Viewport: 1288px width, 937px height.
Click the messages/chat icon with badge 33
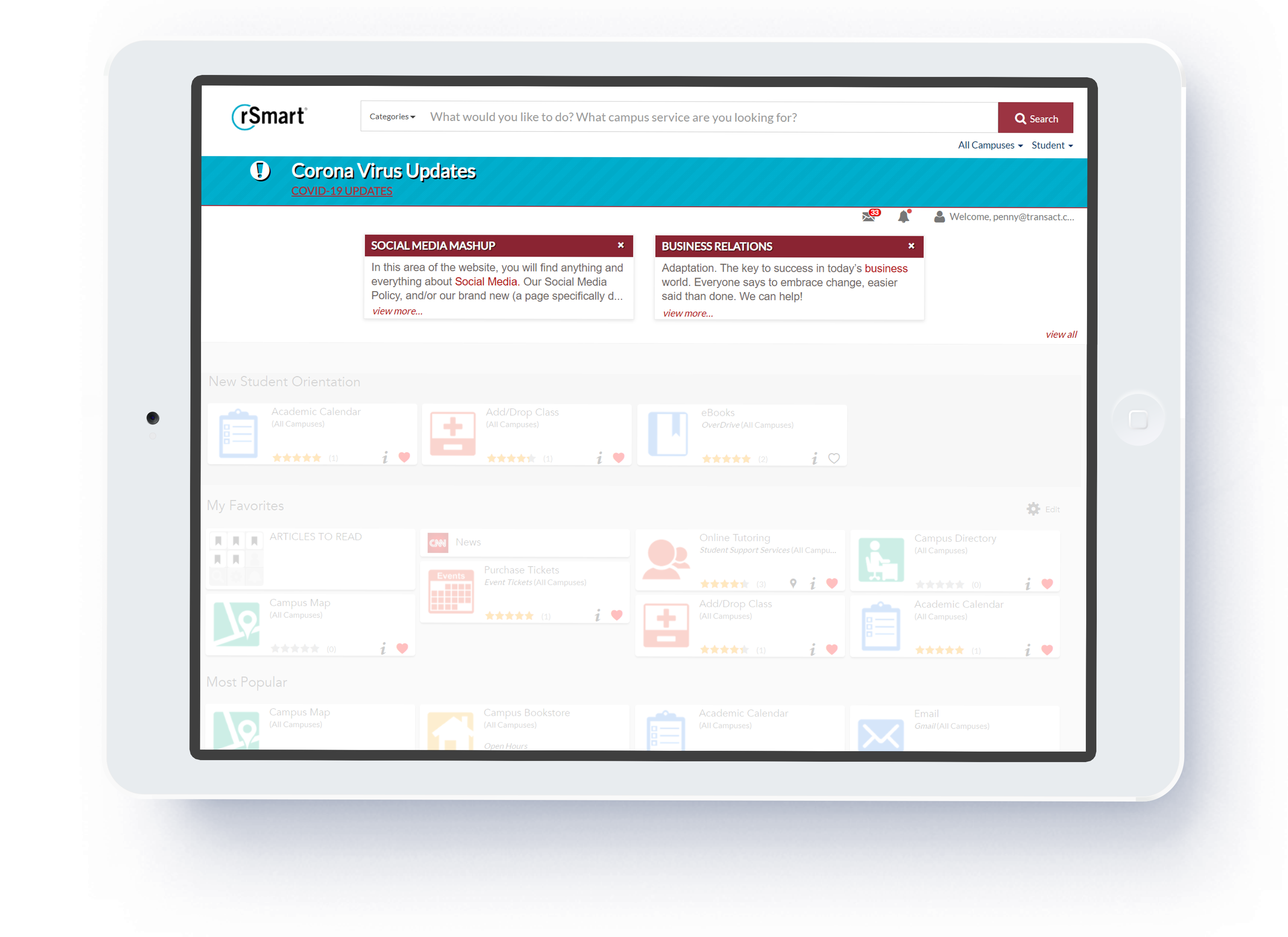(868, 218)
